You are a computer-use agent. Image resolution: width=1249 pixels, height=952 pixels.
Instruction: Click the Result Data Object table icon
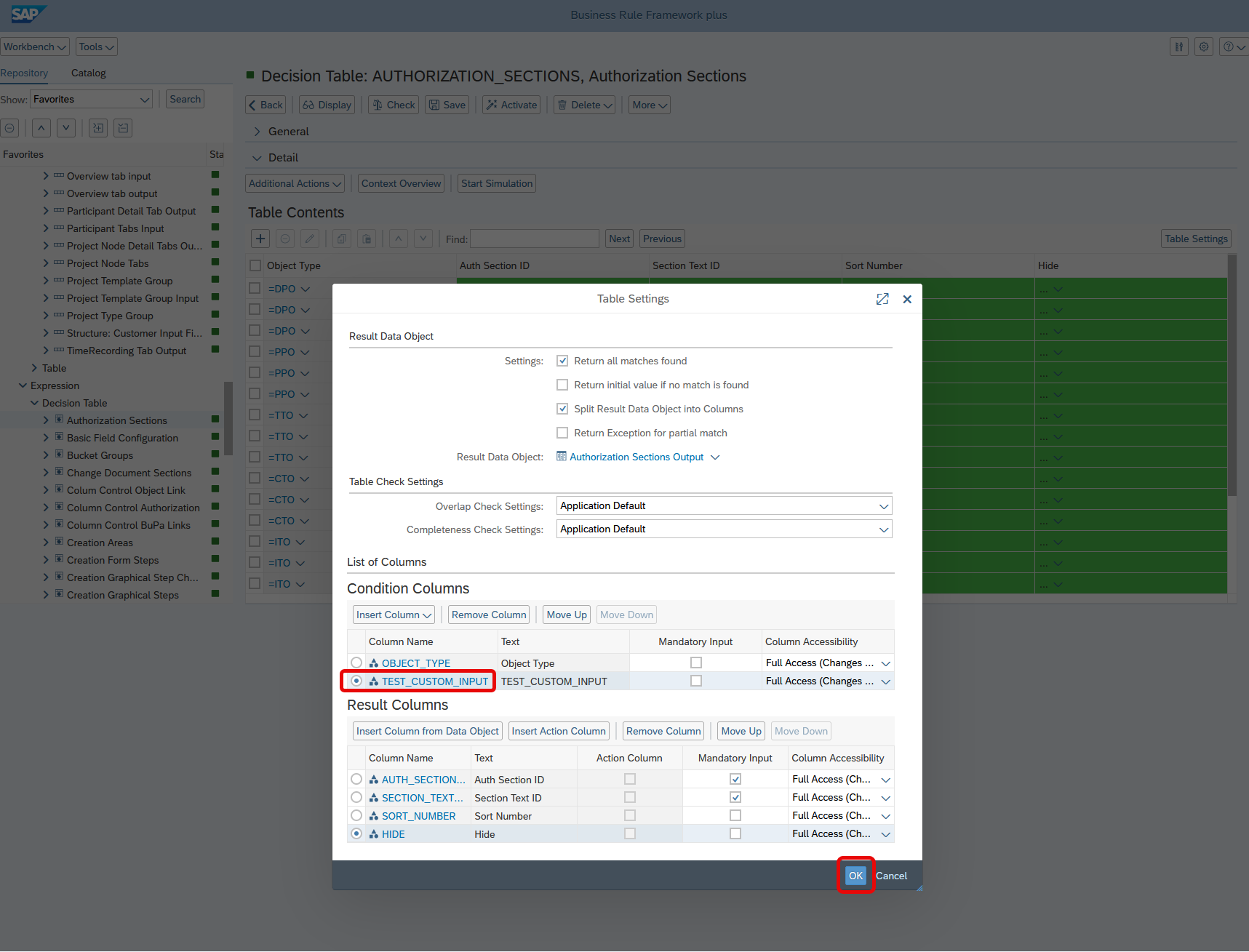point(562,457)
